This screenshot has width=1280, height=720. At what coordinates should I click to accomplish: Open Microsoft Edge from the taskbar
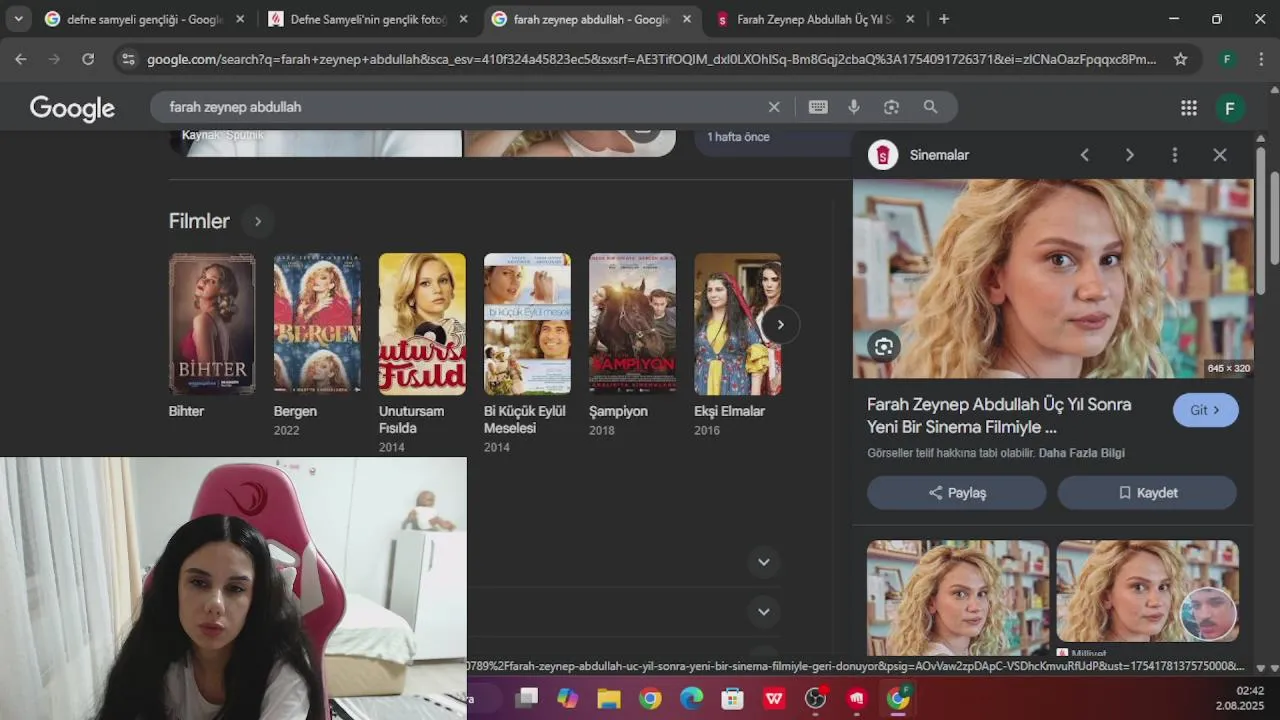coord(692,698)
